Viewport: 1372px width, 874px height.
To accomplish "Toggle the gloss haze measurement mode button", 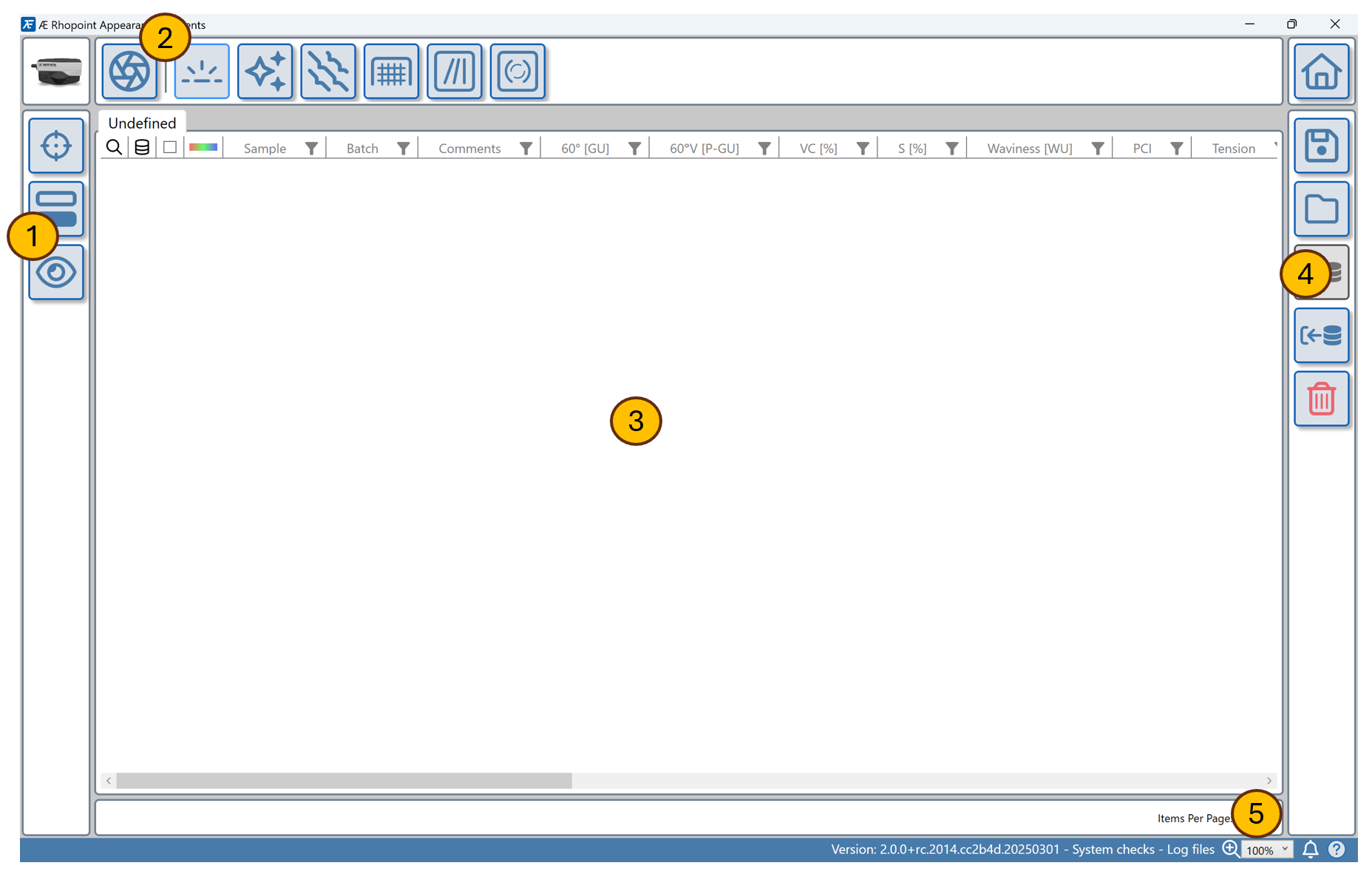I will pyautogui.click(x=202, y=72).
